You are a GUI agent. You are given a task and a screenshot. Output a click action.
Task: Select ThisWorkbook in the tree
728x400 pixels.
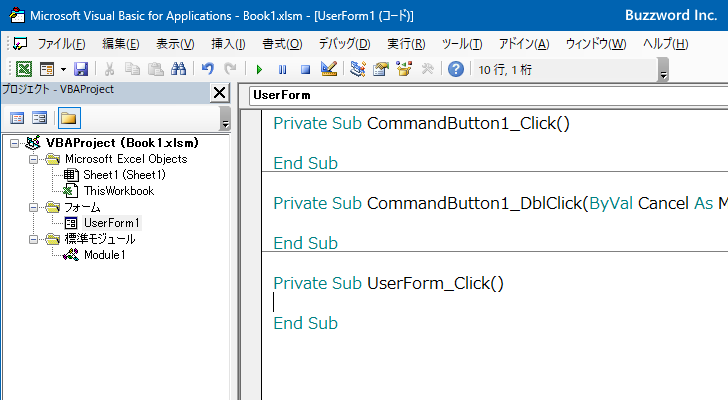coord(118,191)
